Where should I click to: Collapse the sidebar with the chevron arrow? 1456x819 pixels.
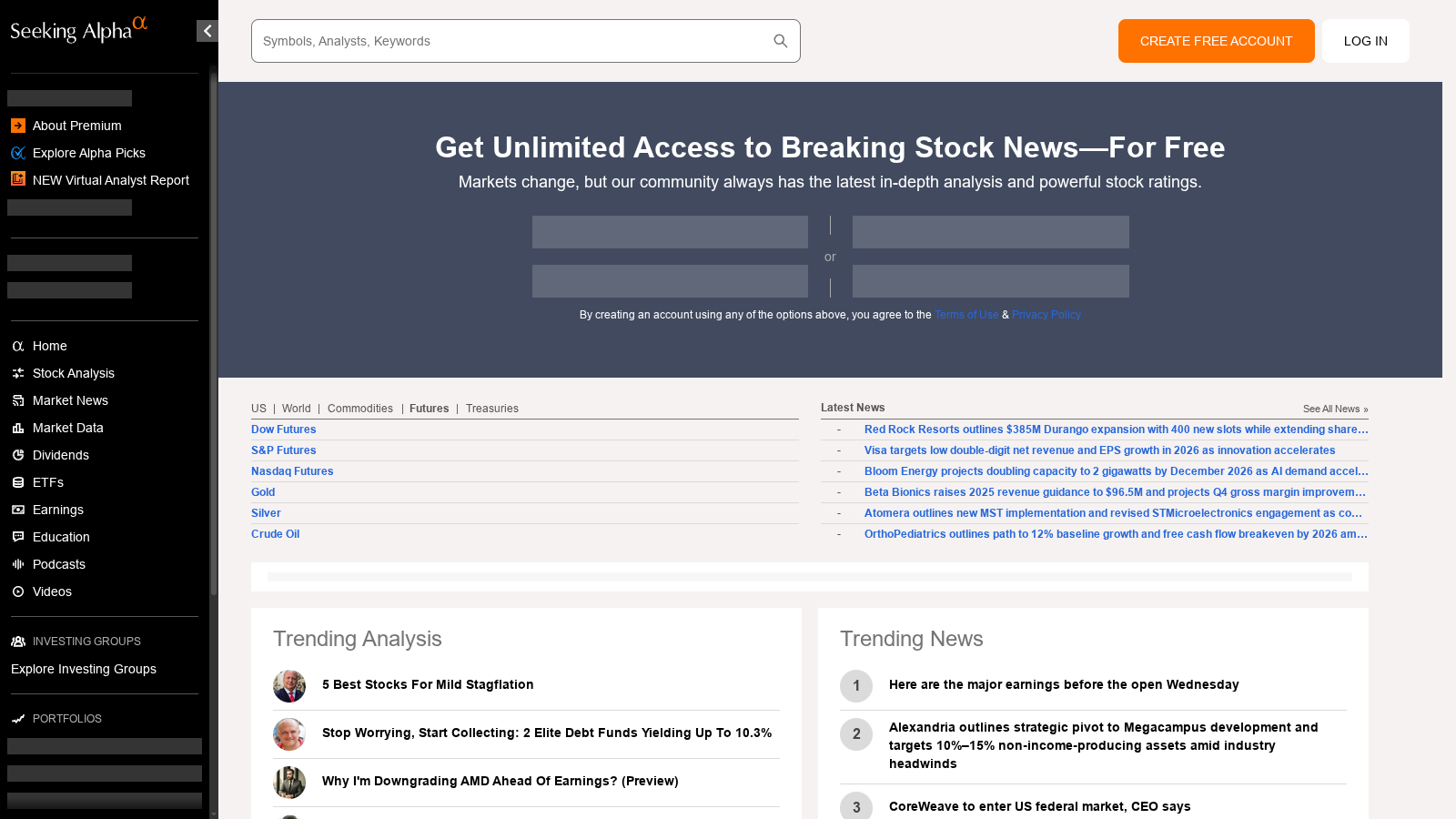(207, 30)
